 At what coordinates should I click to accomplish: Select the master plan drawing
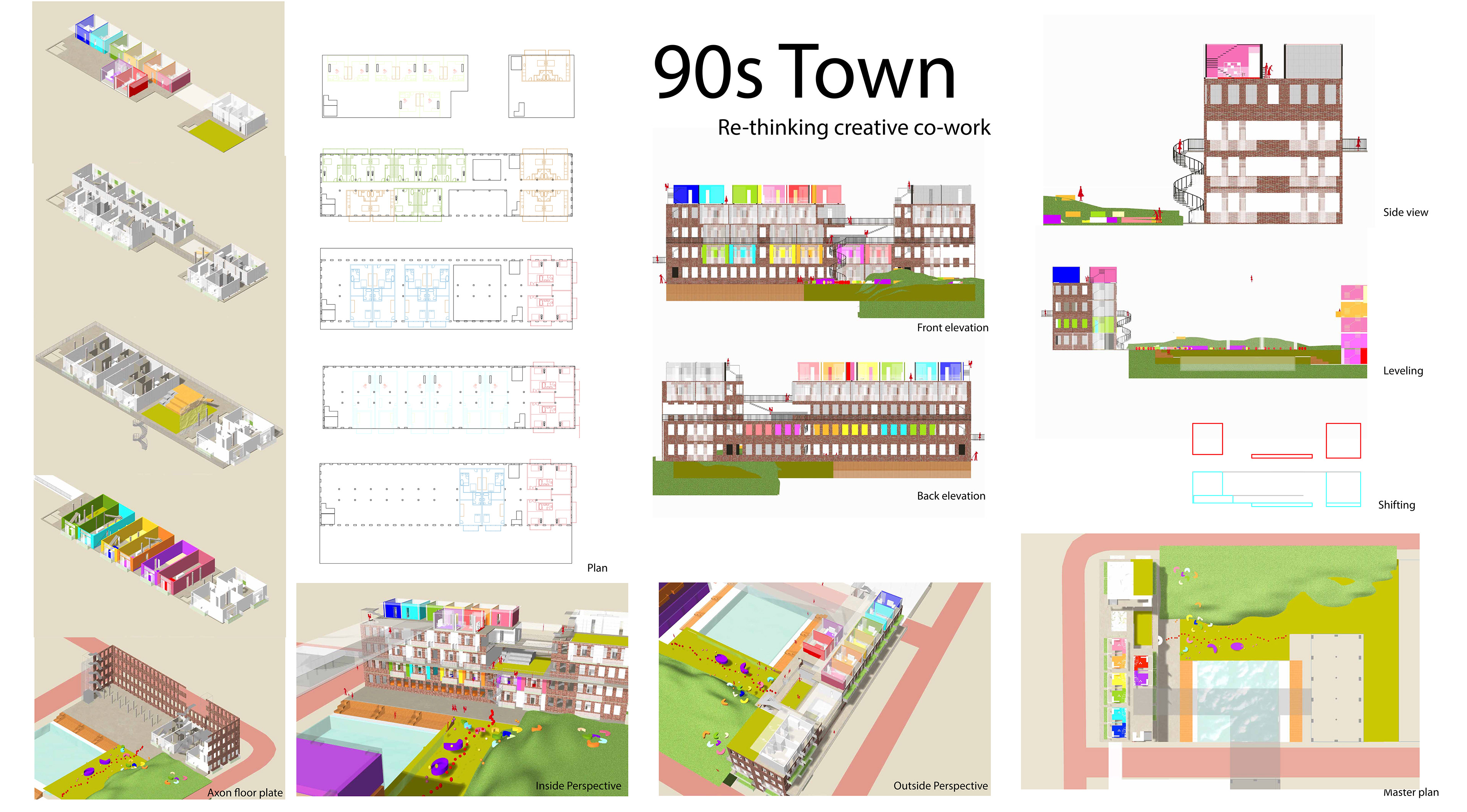point(1220,662)
